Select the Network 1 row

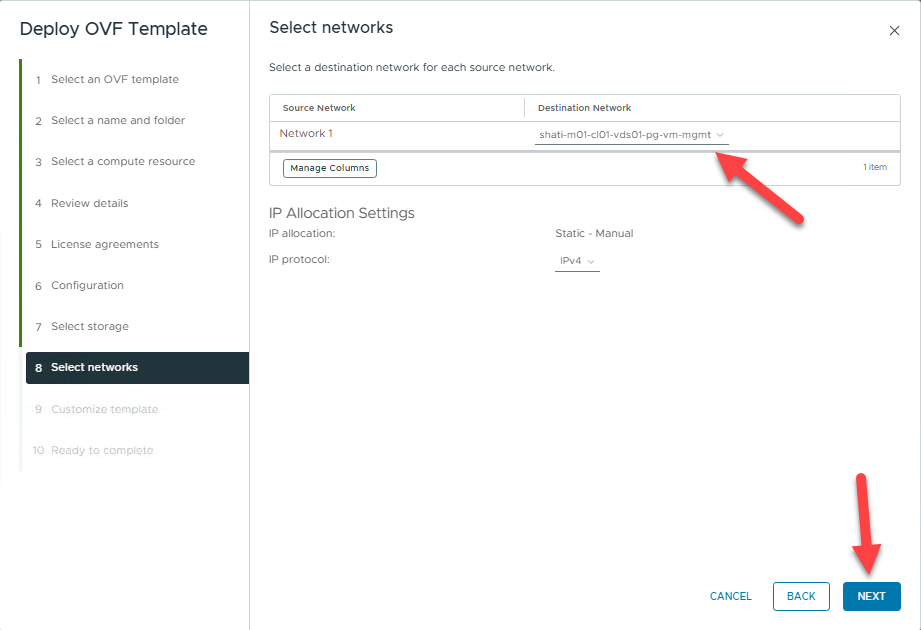tap(305, 134)
